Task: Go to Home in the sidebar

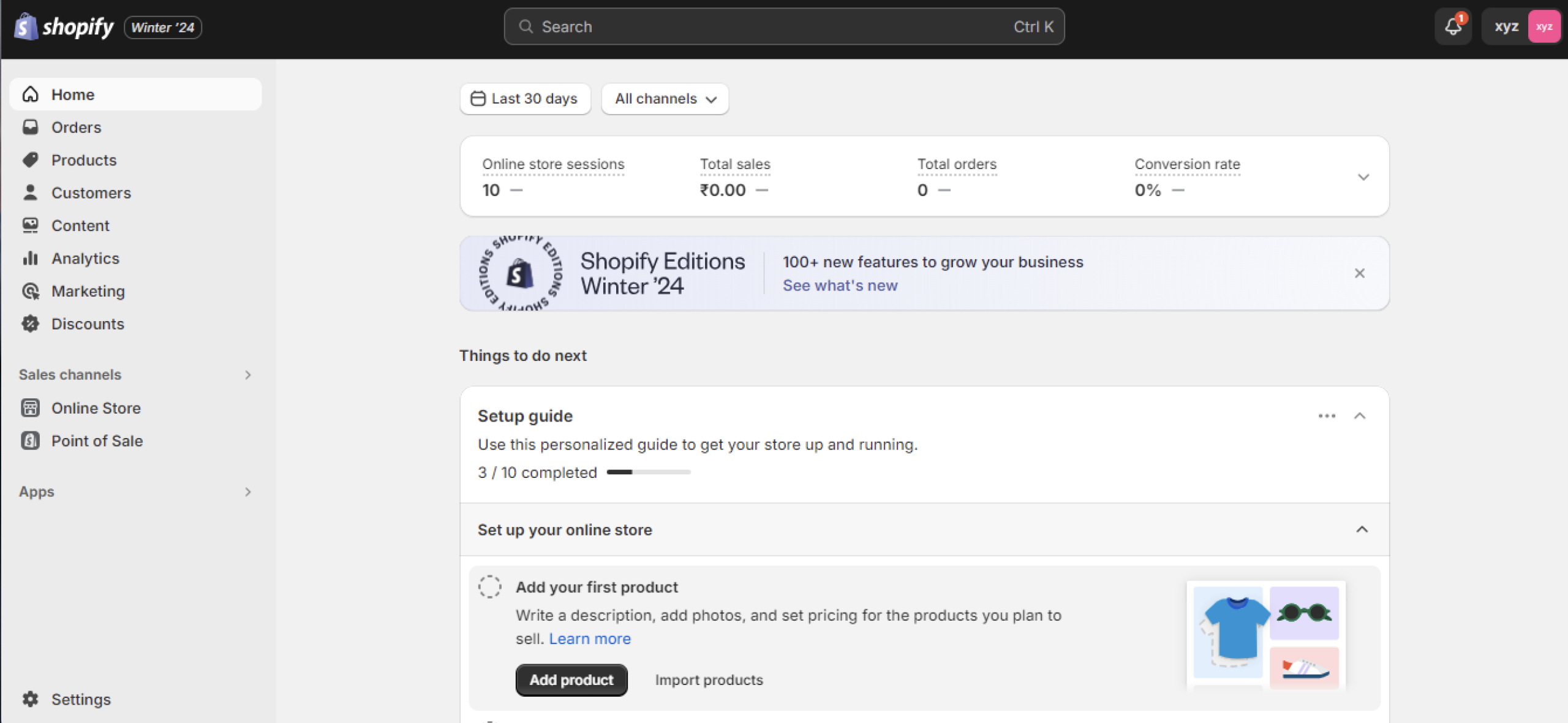Action: (x=136, y=94)
